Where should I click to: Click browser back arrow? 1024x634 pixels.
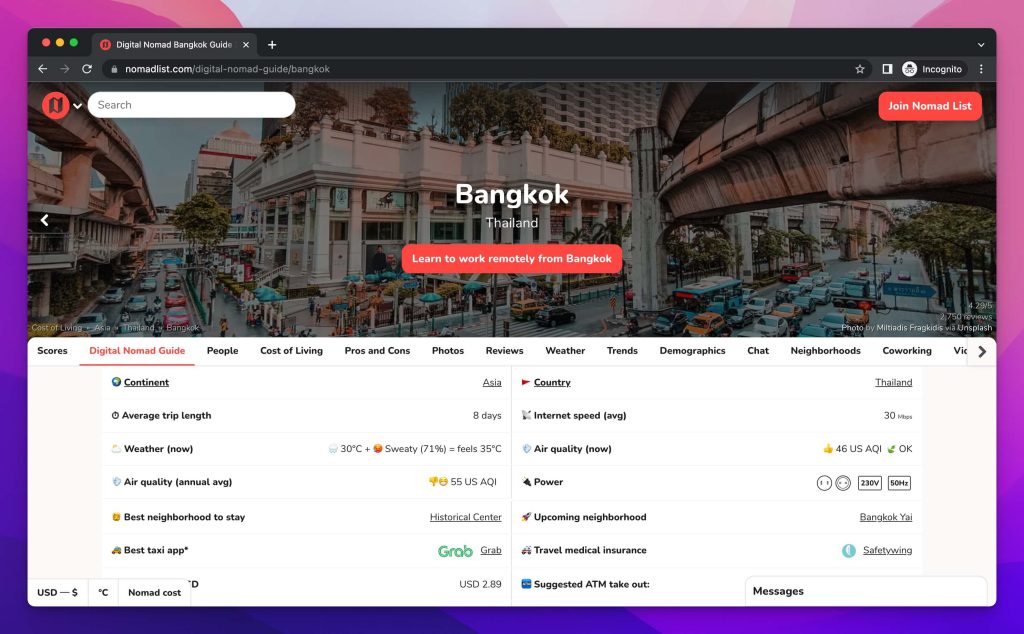[42, 69]
